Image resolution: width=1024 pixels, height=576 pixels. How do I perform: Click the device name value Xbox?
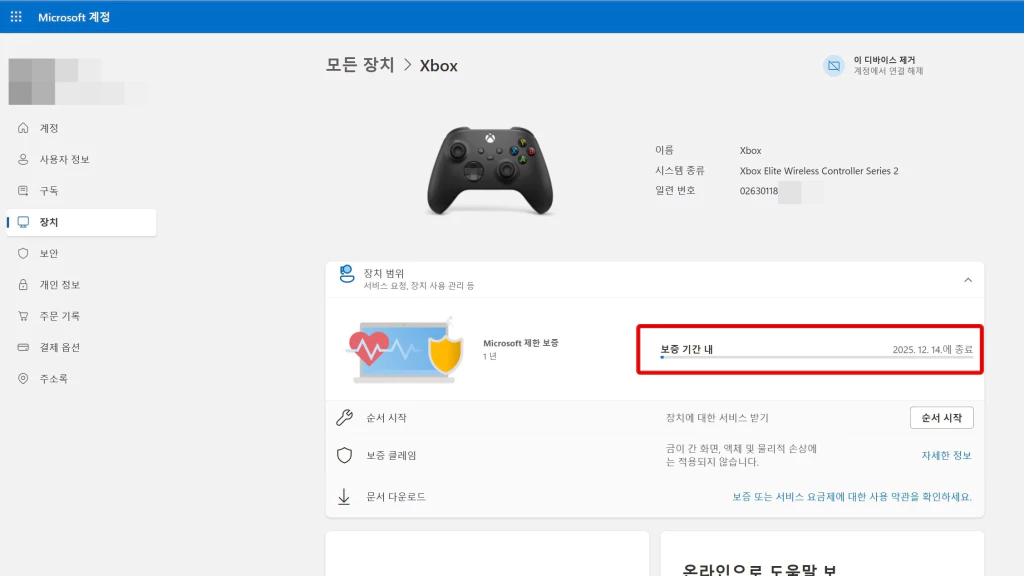pyautogui.click(x=750, y=150)
